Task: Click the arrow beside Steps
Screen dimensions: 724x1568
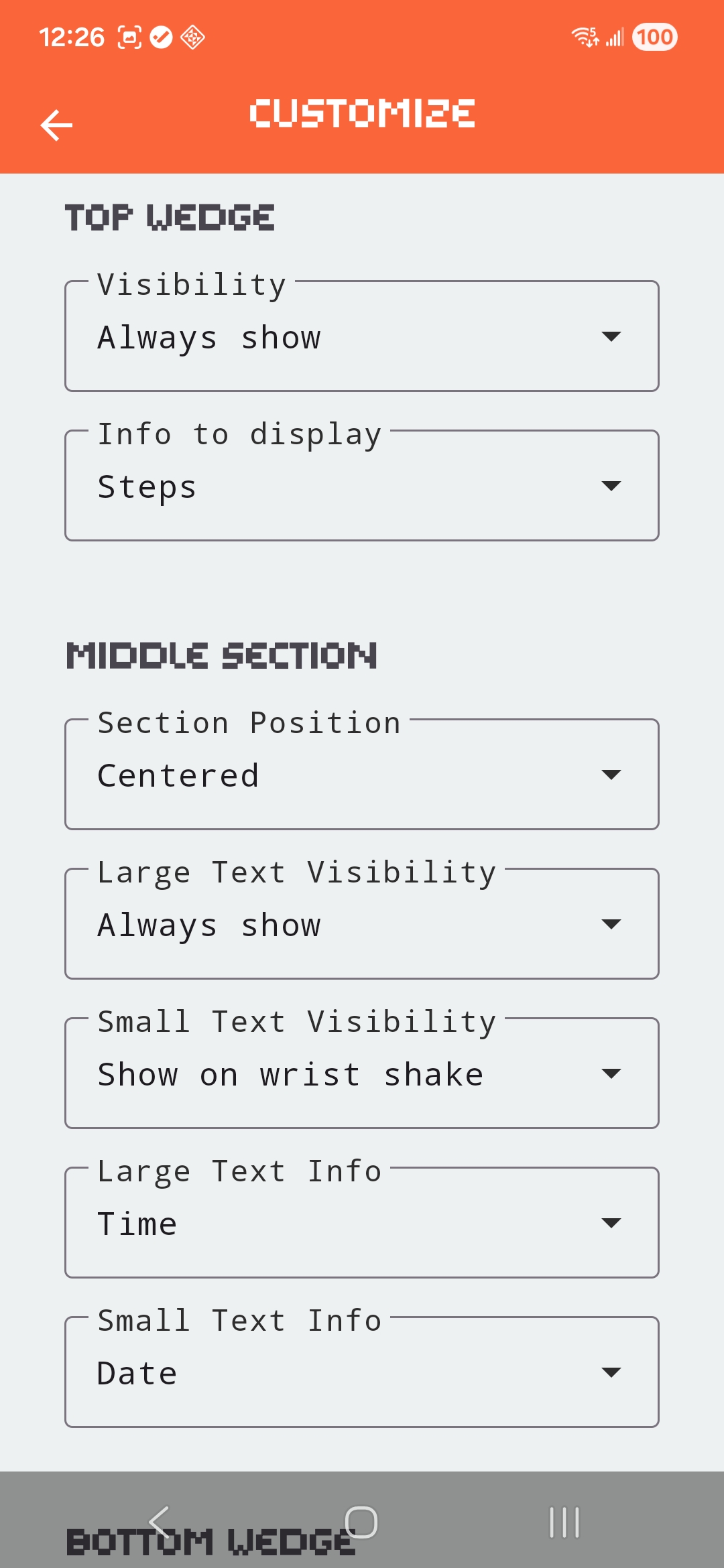Action: pos(611,486)
